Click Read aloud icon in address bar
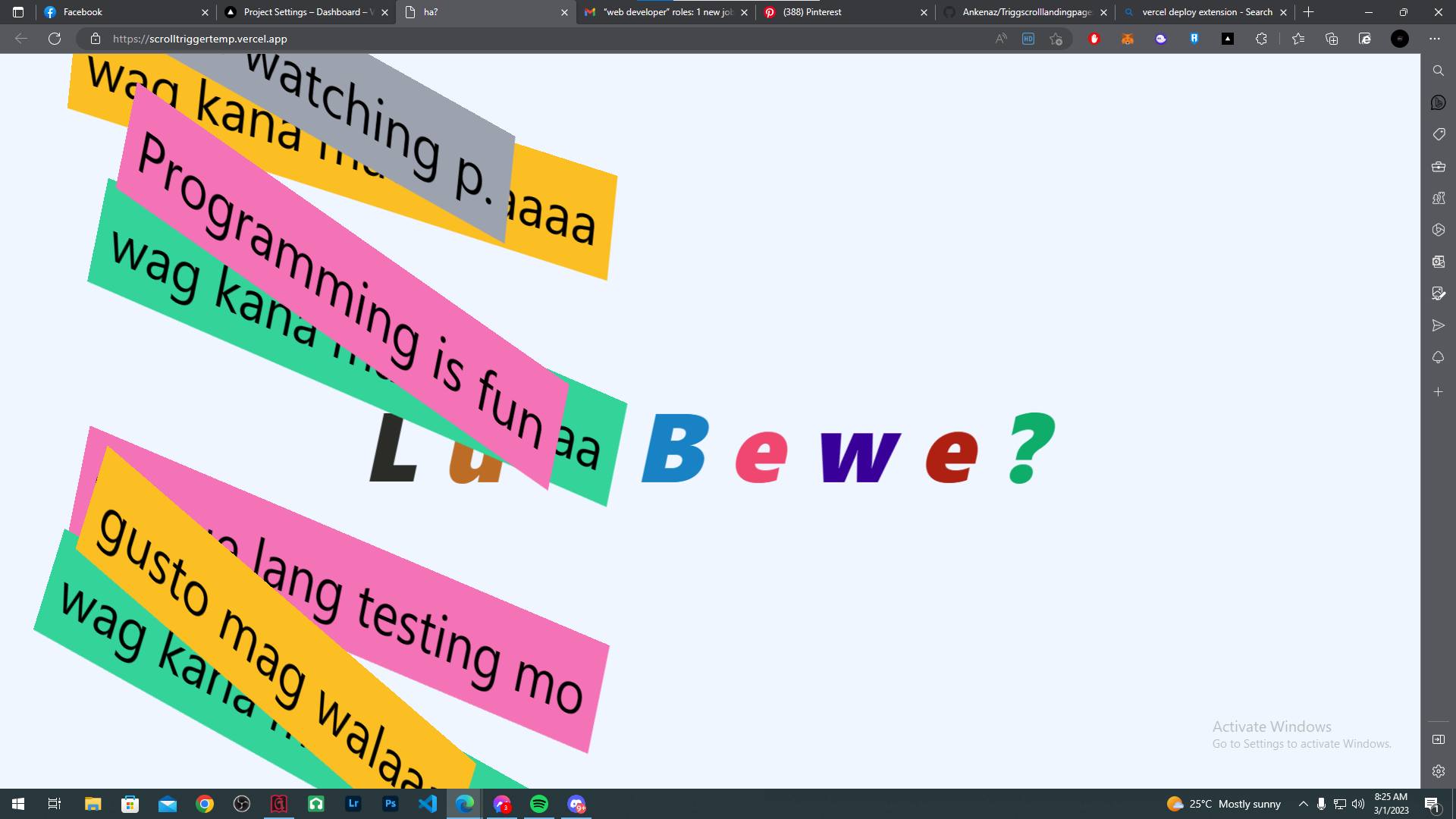Screen dimensions: 1456x819 (x=1001, y=39)
